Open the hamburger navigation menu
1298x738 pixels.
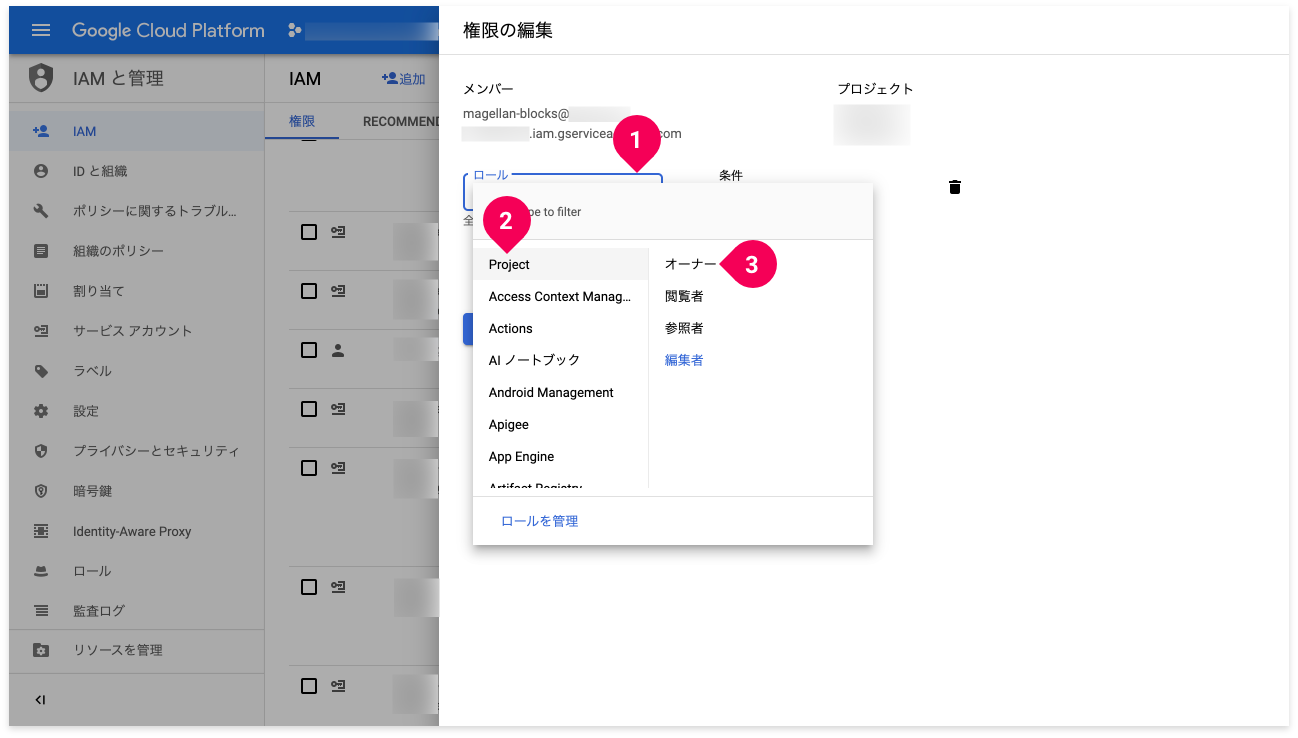(41, 30)
